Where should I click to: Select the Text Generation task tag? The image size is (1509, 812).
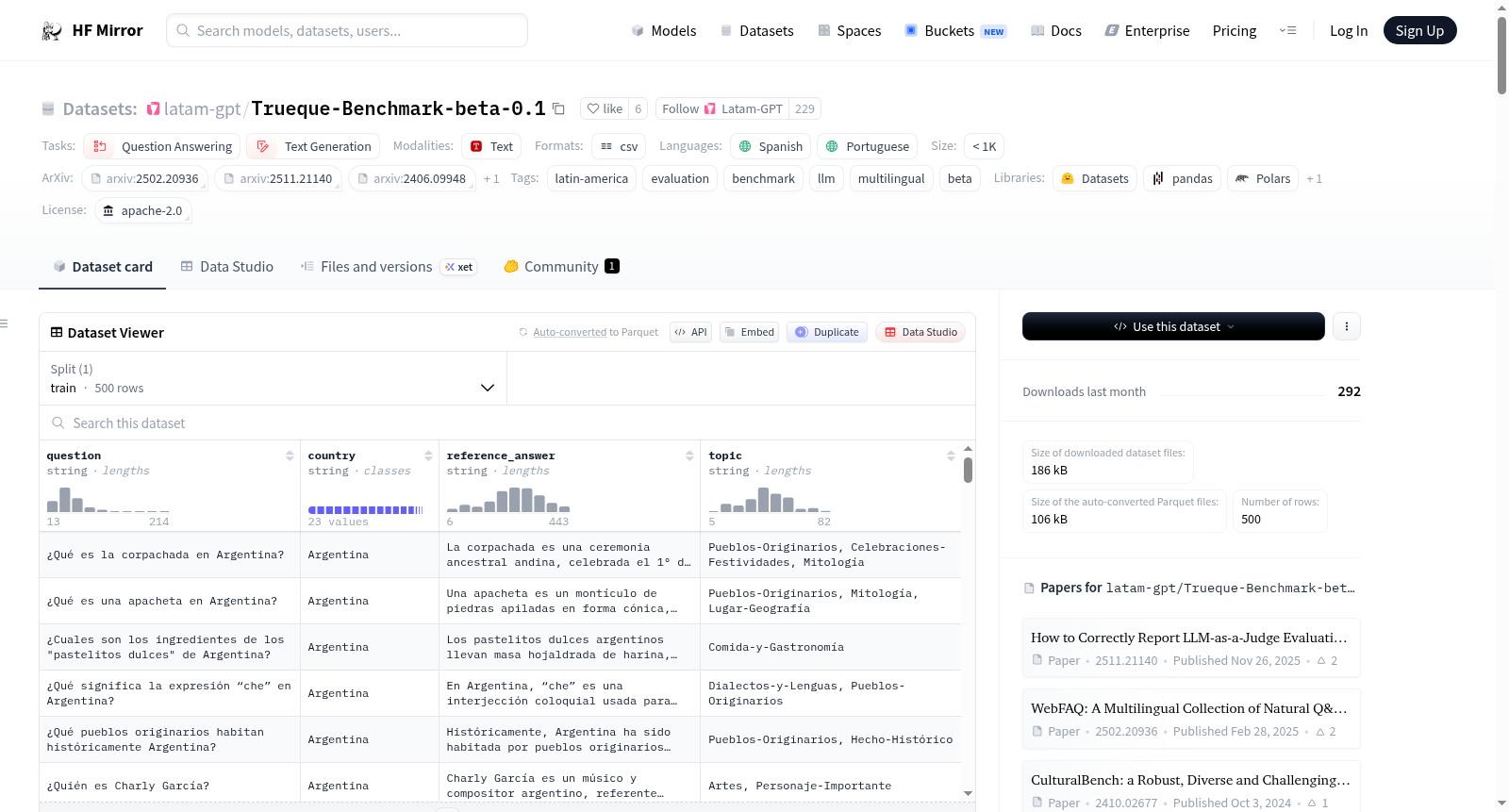point(314,146)
